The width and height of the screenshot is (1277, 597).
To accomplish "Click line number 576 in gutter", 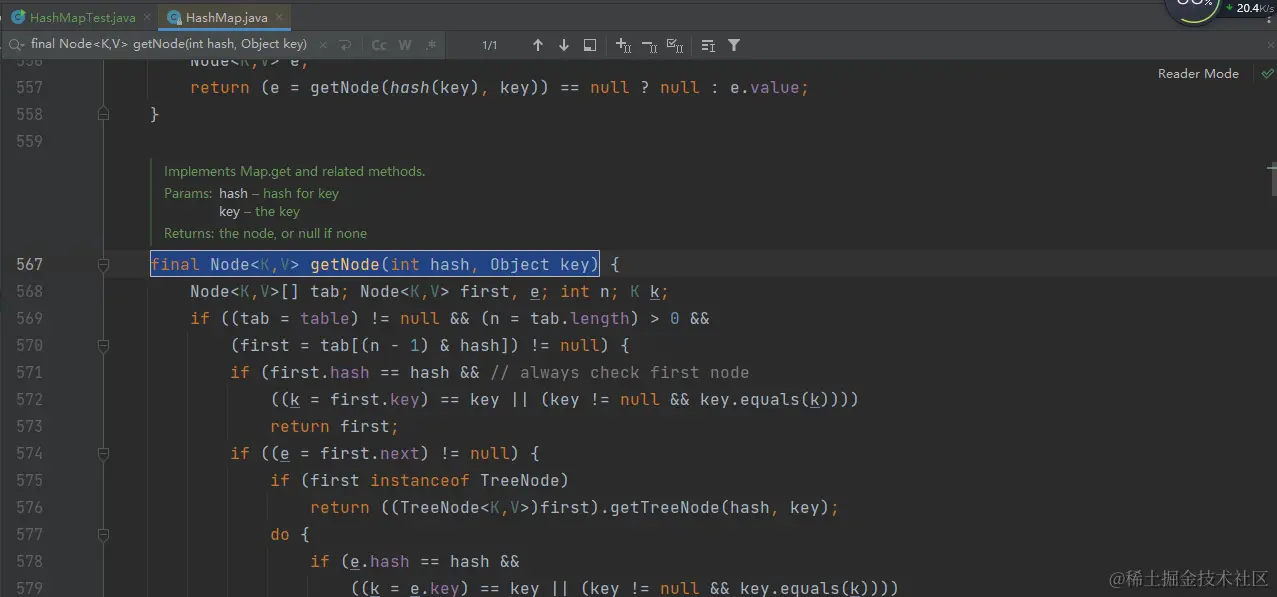I will coord(30,508).
